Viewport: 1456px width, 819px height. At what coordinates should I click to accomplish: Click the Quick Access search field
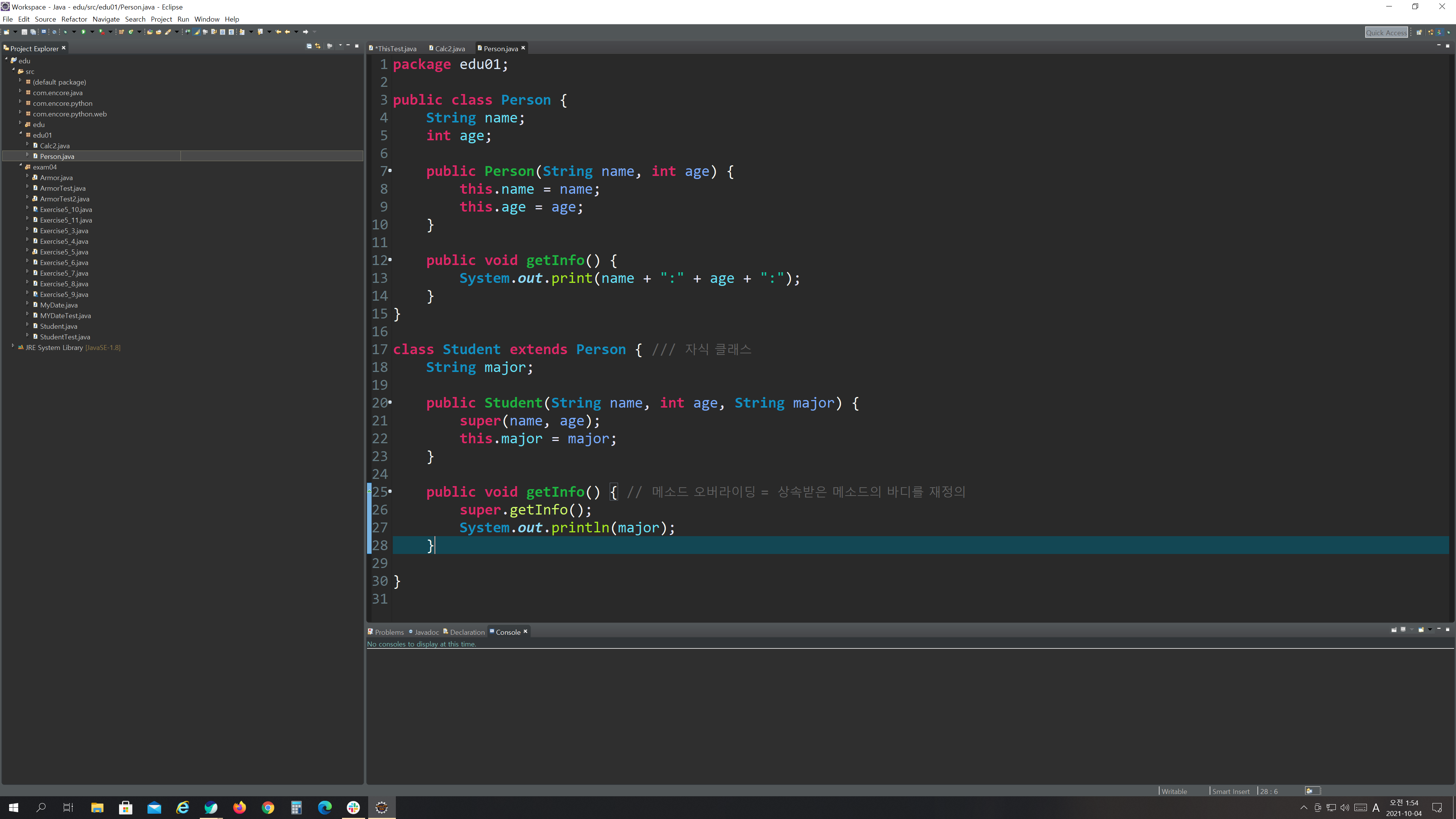point(1386,32)
